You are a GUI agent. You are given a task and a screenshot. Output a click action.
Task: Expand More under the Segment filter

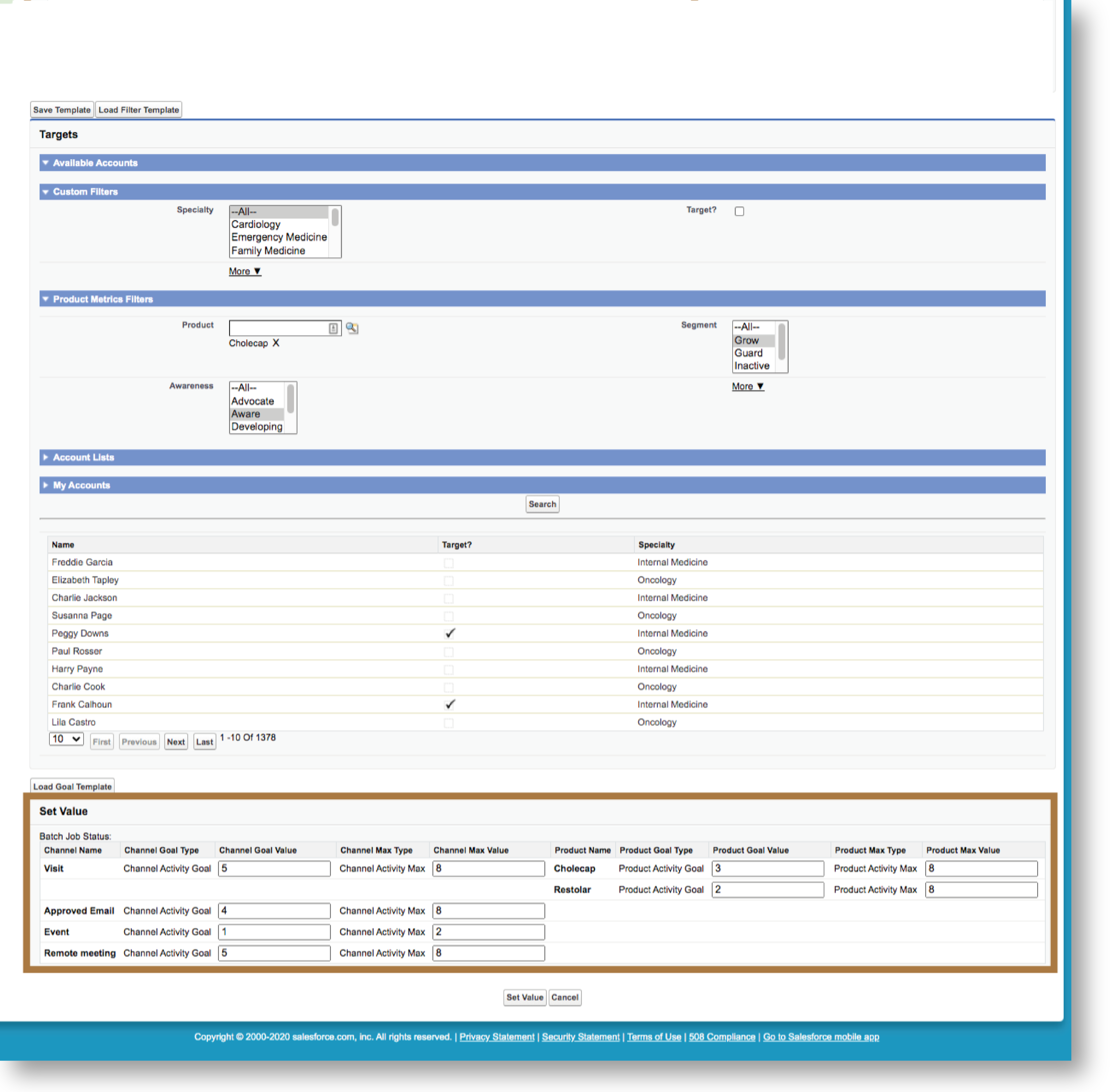[x=748, y=386]
